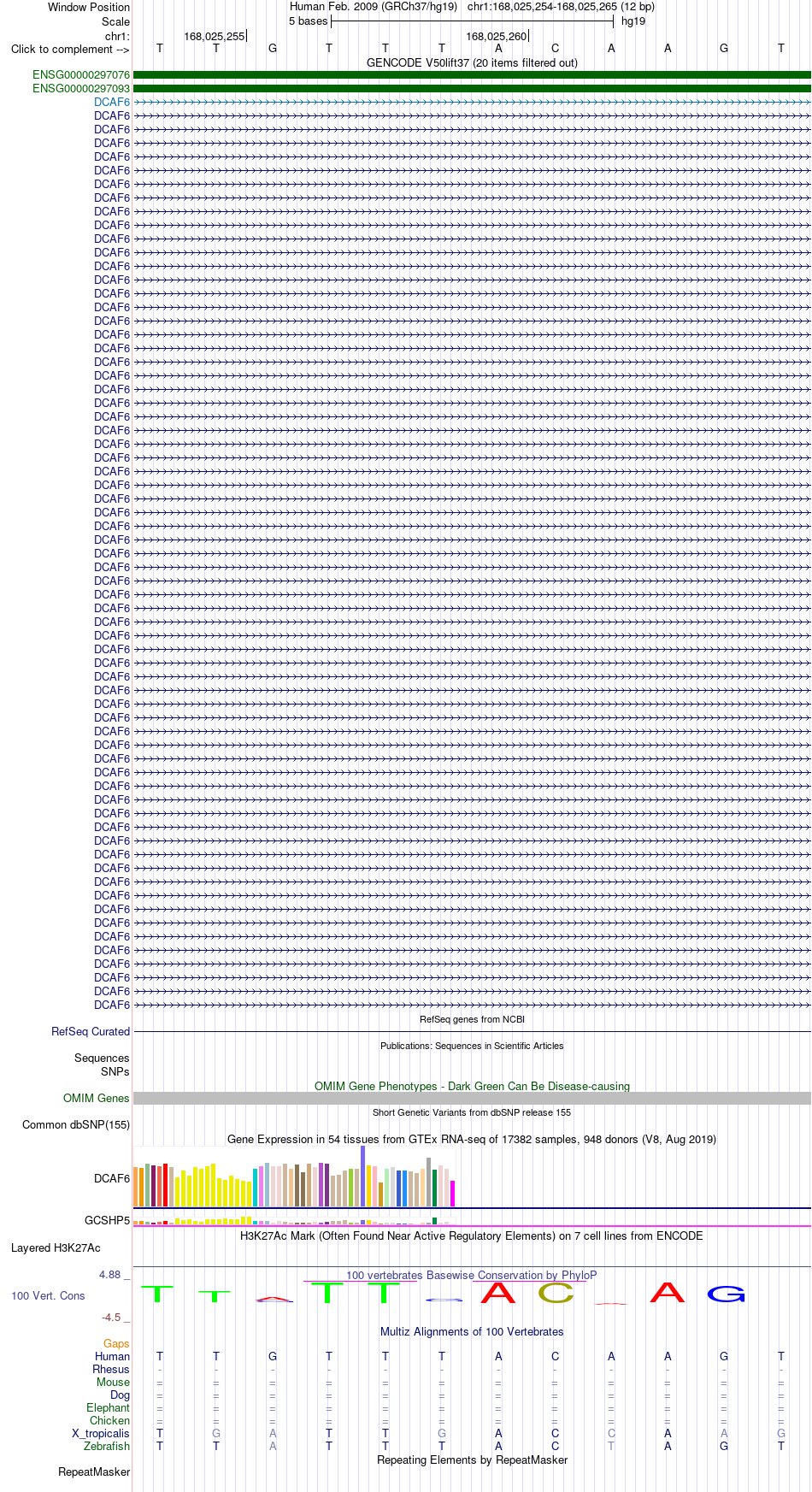This screenshot has width=812, height=1492.
Task: Click the Scale label
Action: 116,21
